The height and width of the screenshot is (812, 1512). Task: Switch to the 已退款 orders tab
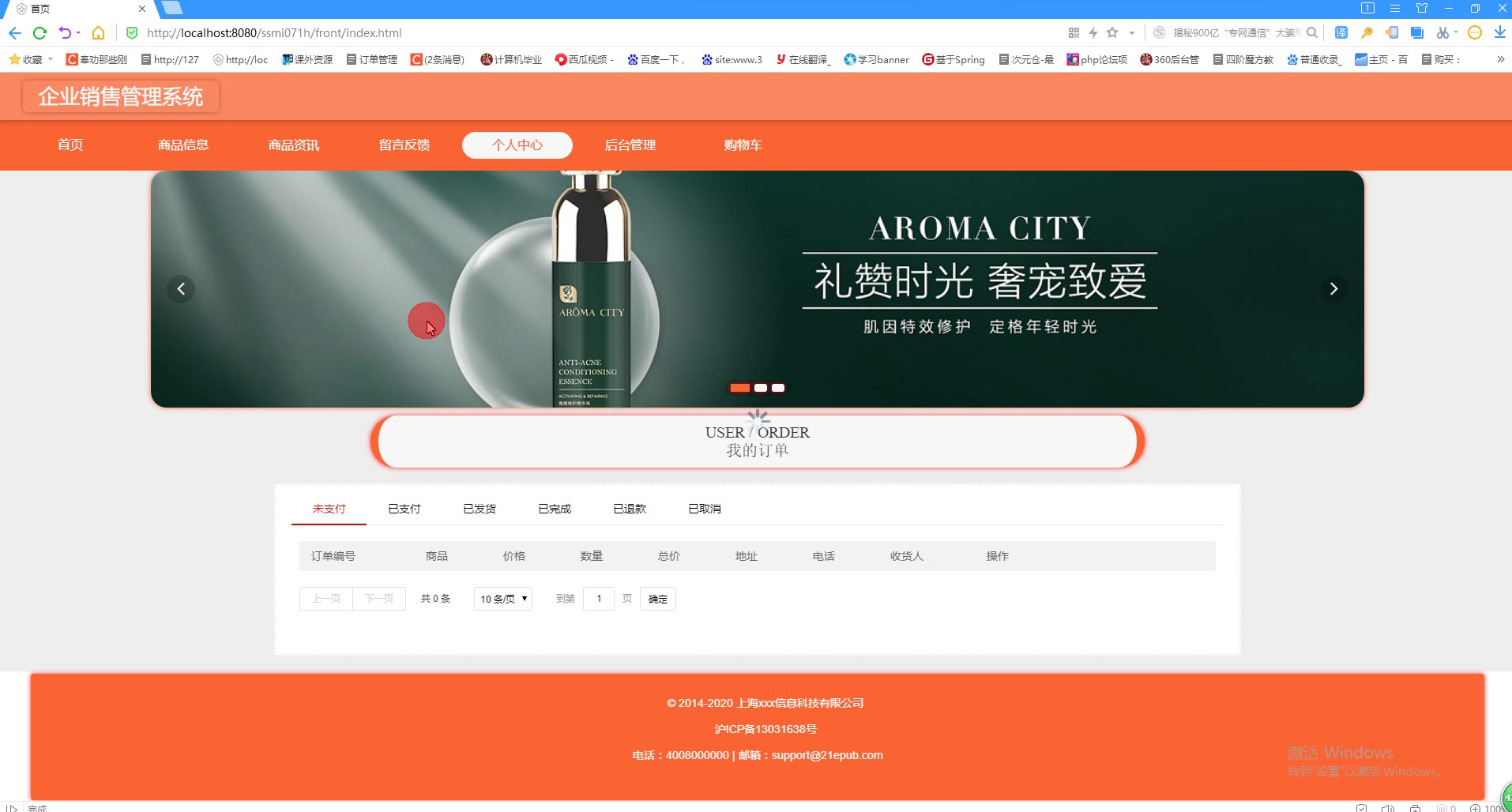tap(630, 509)
